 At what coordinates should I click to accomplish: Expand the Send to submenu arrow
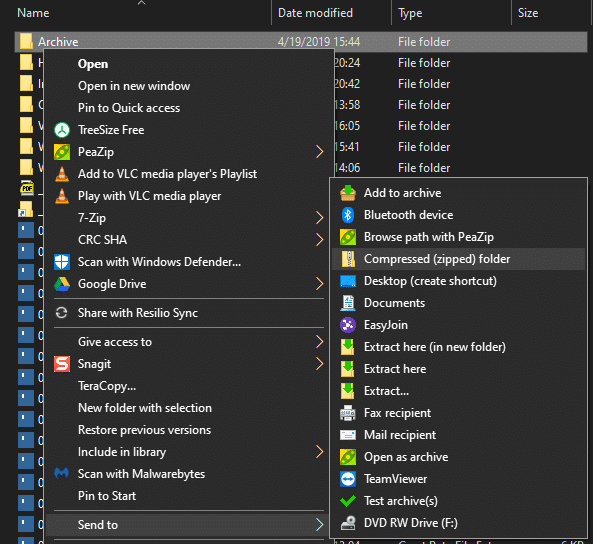coord(320,525)
